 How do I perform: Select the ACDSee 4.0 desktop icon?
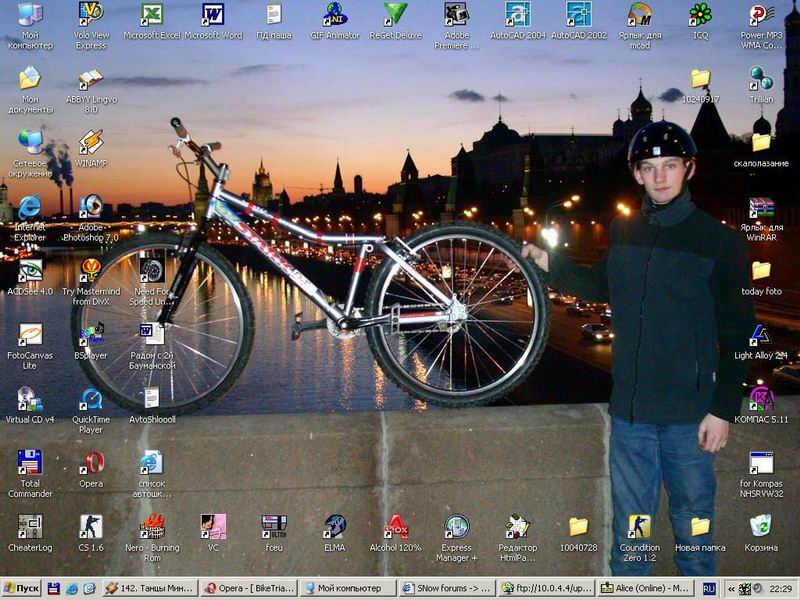[30, 270]
